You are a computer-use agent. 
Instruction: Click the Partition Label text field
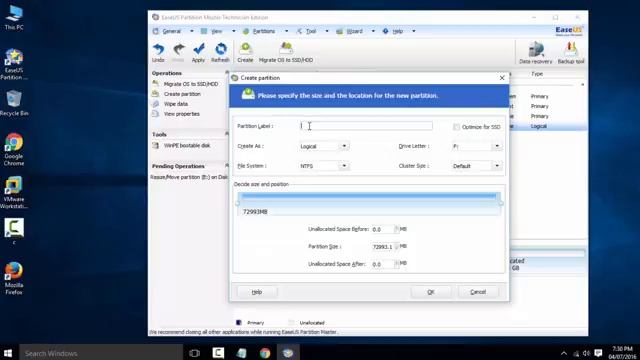click(x=366, y=126)
